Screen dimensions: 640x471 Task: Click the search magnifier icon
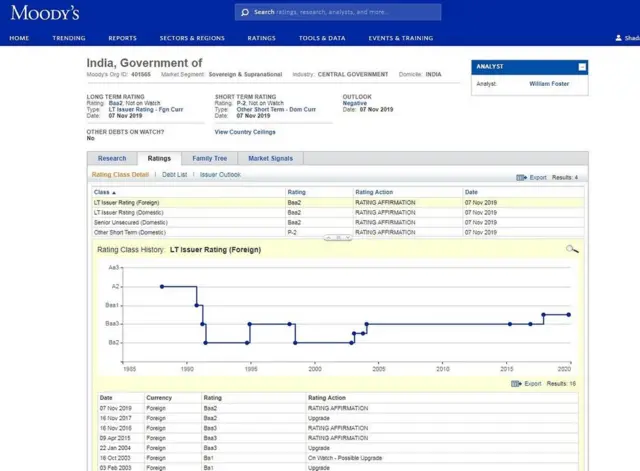click(x=245, y=12)
